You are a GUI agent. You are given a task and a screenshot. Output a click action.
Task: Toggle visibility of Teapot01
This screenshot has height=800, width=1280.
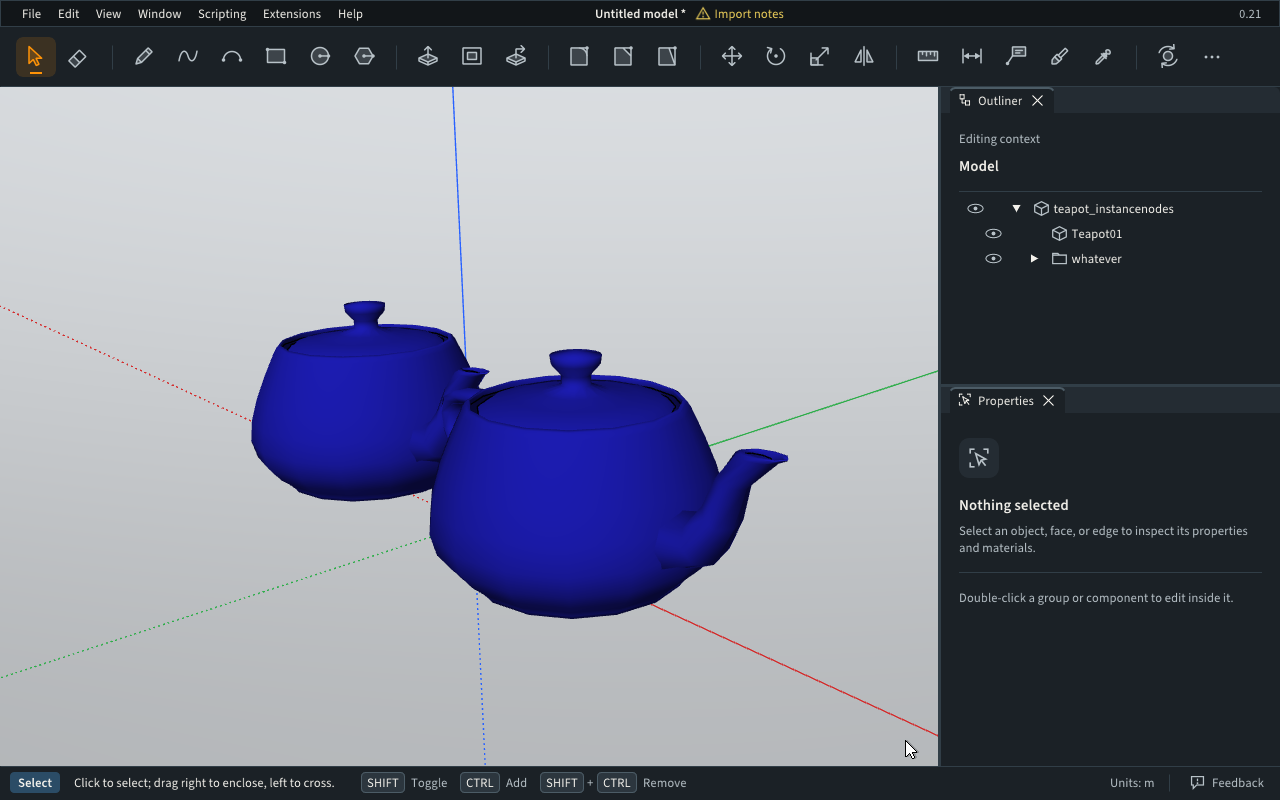pos(994,234)
